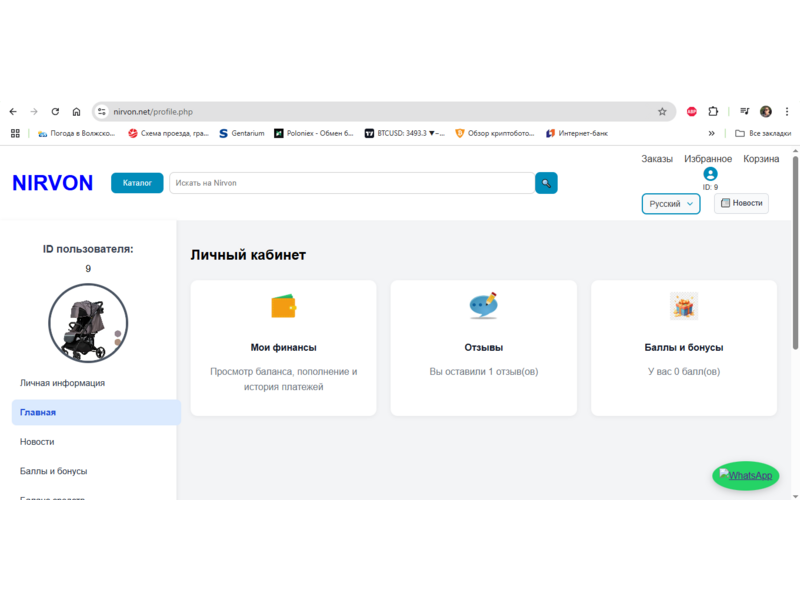Open Баллы и бонусы in sidebar menu

coord(53,471)
